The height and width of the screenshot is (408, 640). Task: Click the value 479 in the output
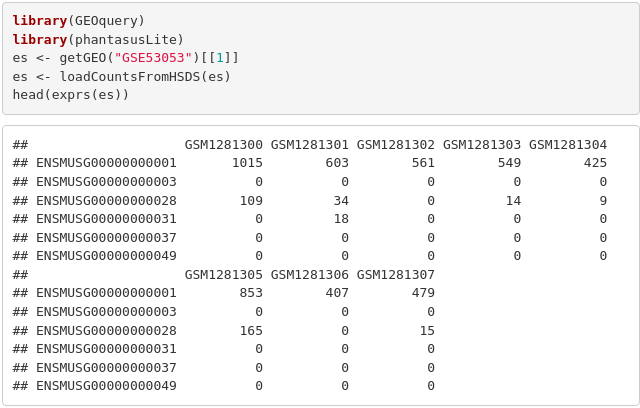pos(423,293)
